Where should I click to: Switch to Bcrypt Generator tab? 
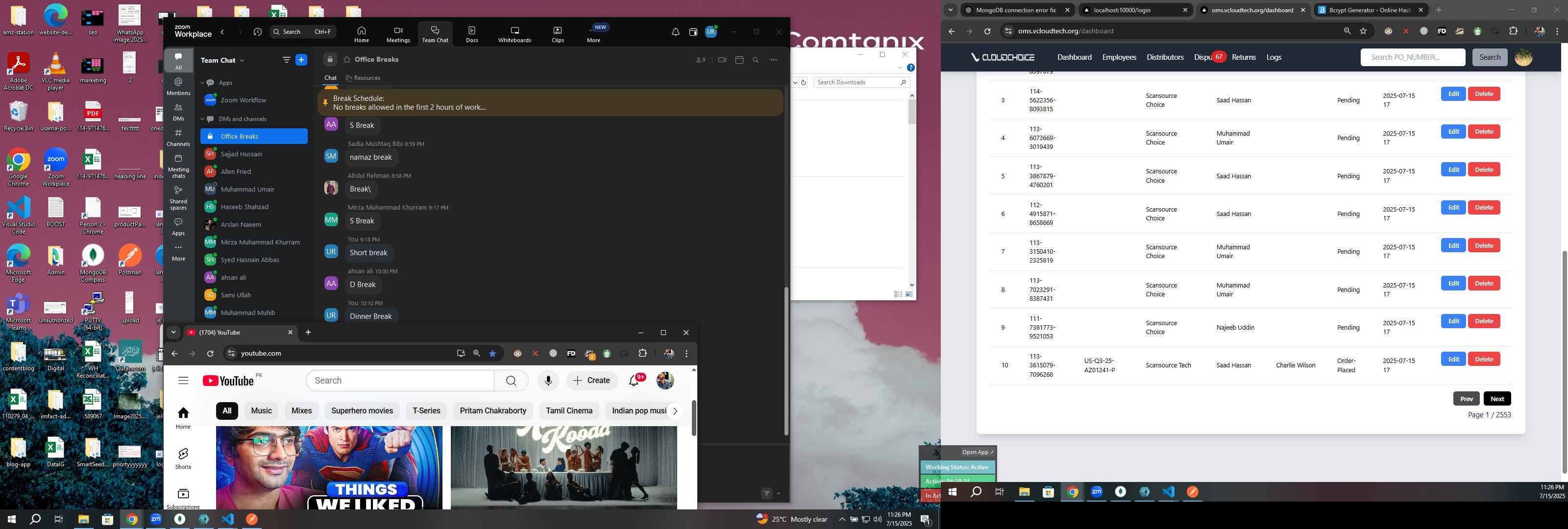(1370, 10)
